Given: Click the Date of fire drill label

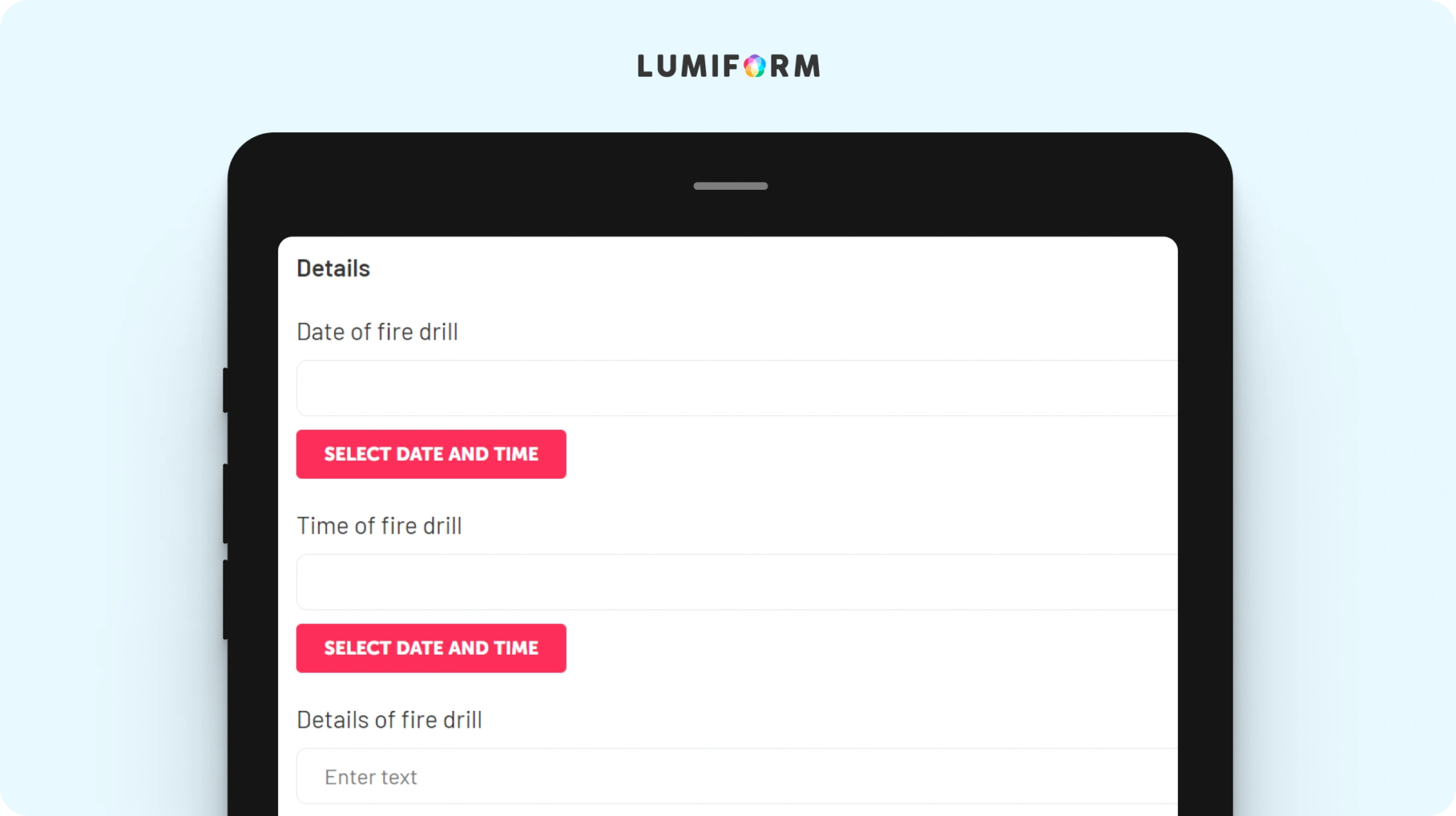Looking at the screenshot, I should pyautogui.click(x=378, y=332).
